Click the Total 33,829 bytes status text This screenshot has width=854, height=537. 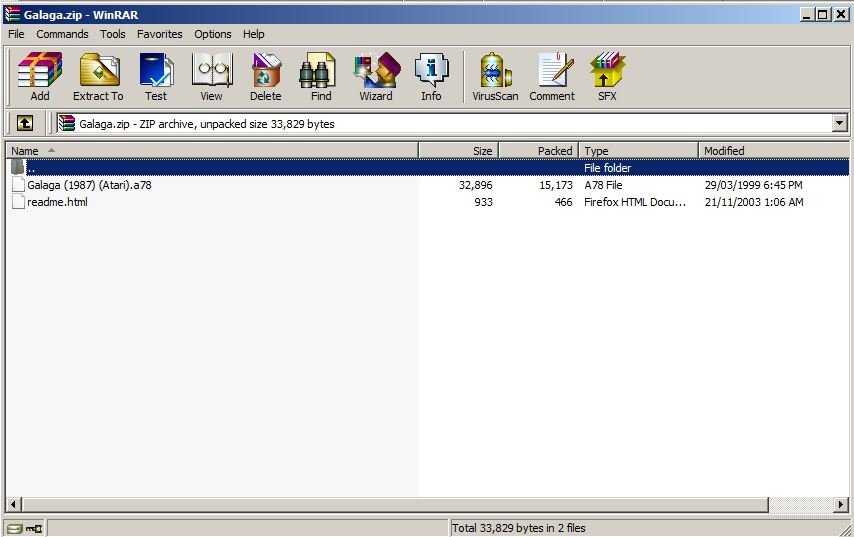tap(518, 528)
